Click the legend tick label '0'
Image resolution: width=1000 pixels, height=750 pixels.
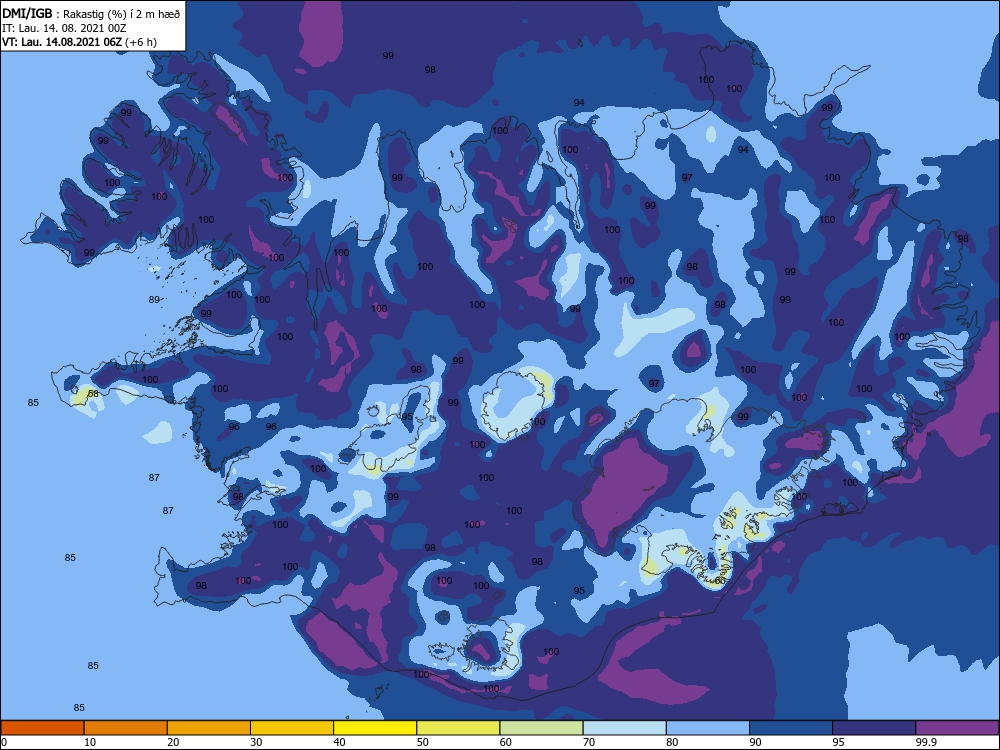pos(4,742)
